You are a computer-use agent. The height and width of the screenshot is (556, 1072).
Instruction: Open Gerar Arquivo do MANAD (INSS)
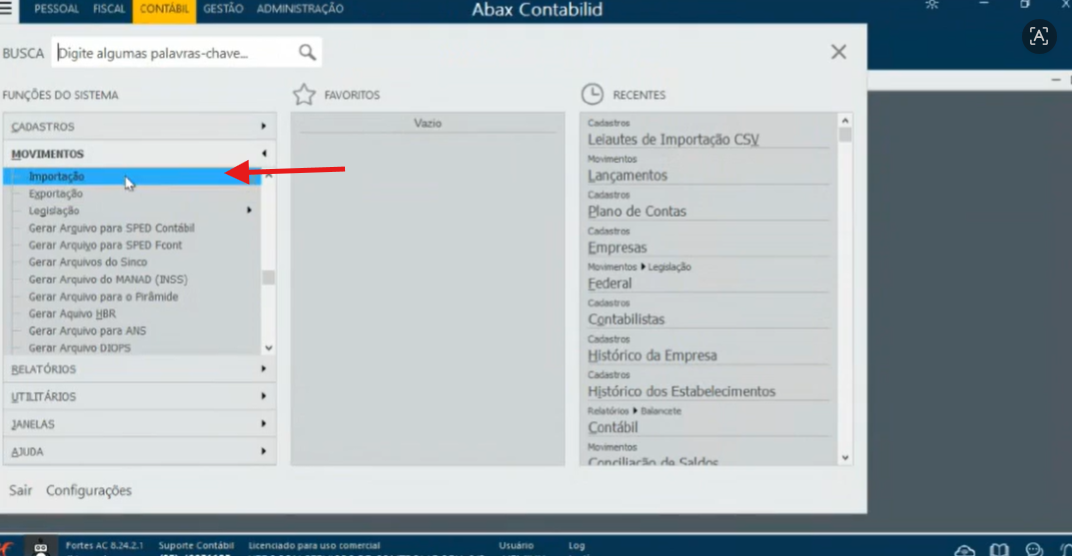108,279
